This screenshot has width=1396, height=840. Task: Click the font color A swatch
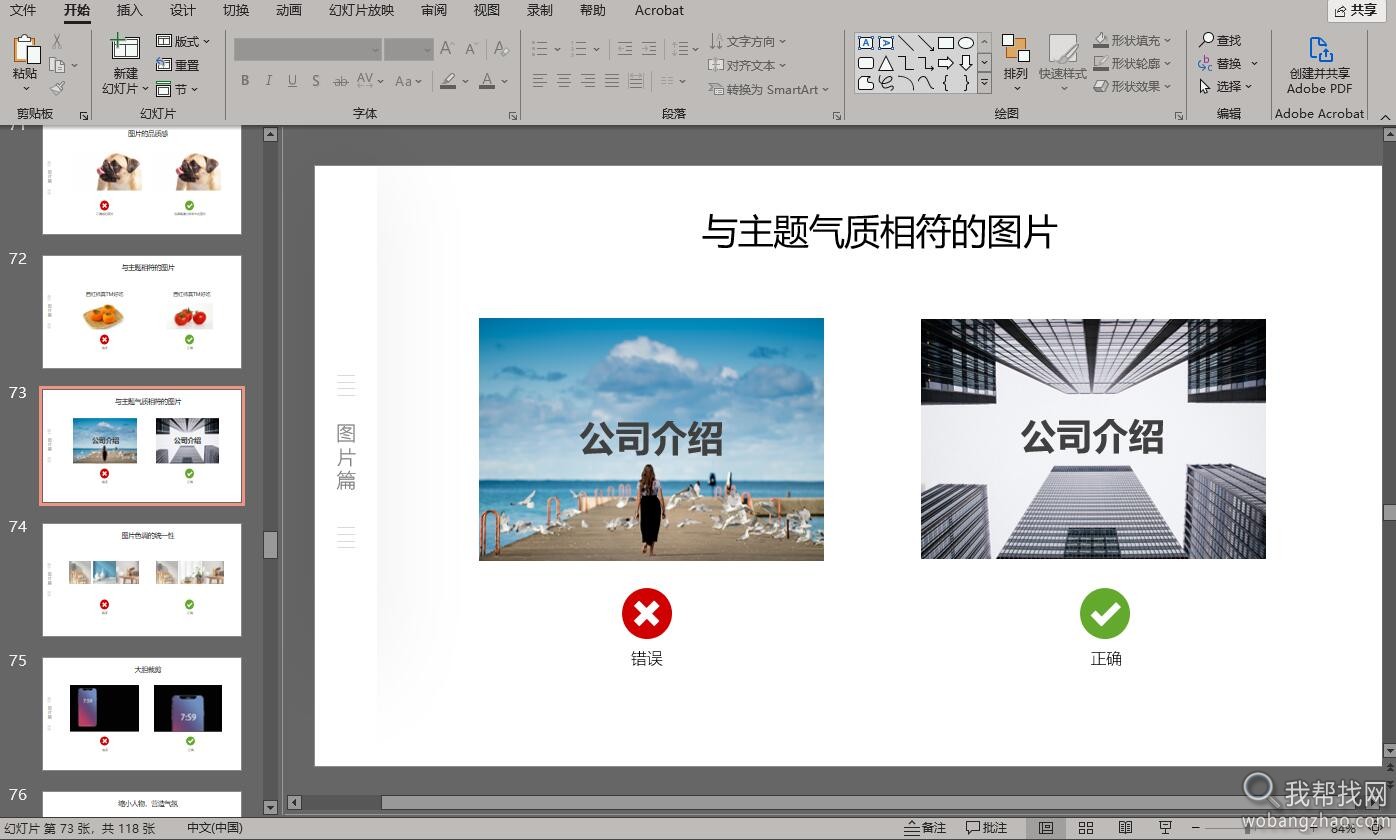487,81
